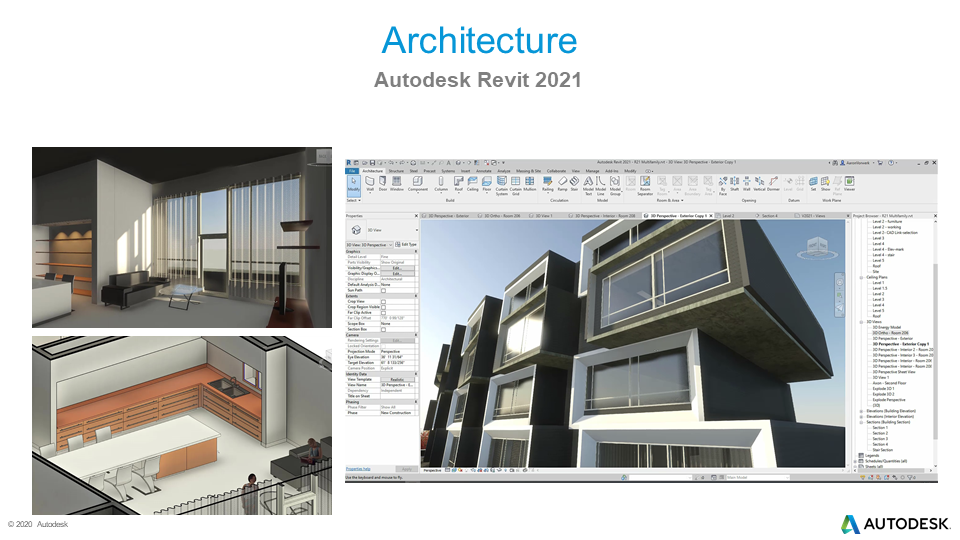Click the ViewCube in the 3D view
This screenshot has width=960, height=540.
pyautogui.click(x=817, y=247)
